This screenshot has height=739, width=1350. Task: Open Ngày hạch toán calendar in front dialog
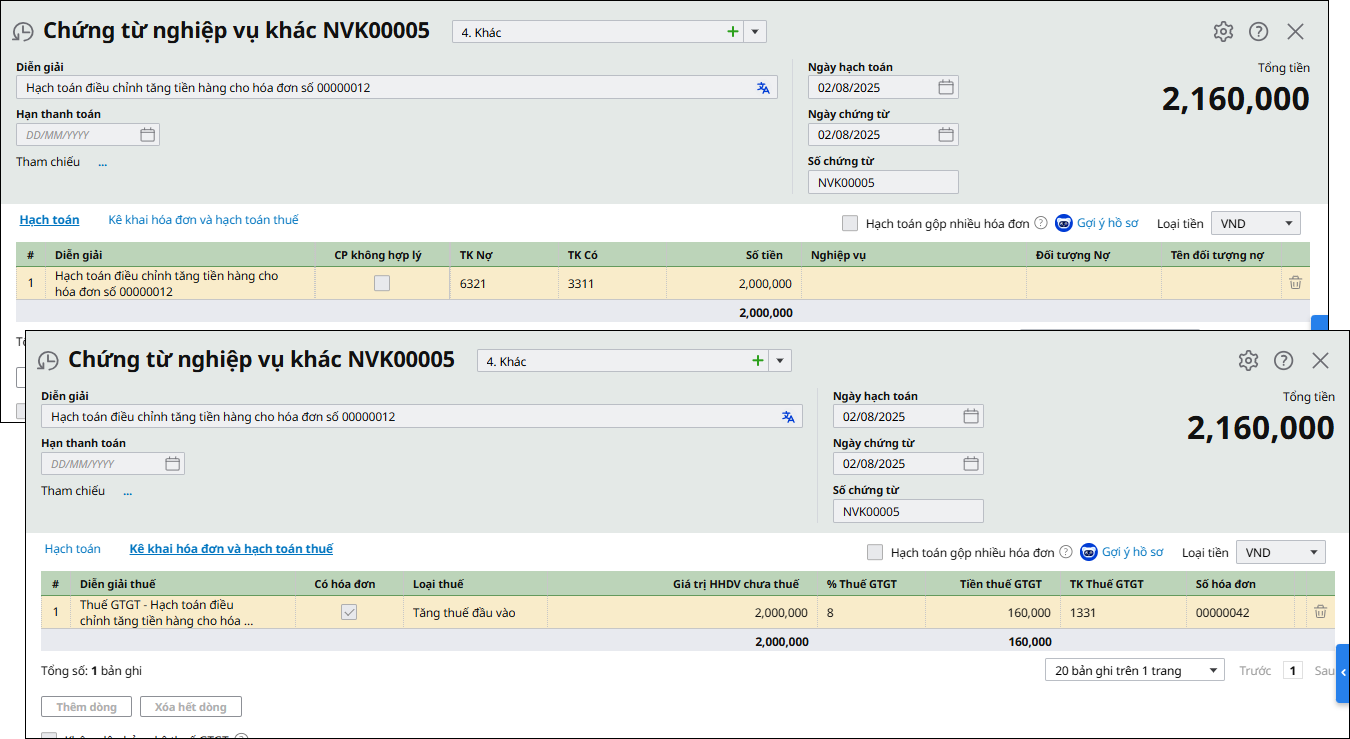pos(970,417)
